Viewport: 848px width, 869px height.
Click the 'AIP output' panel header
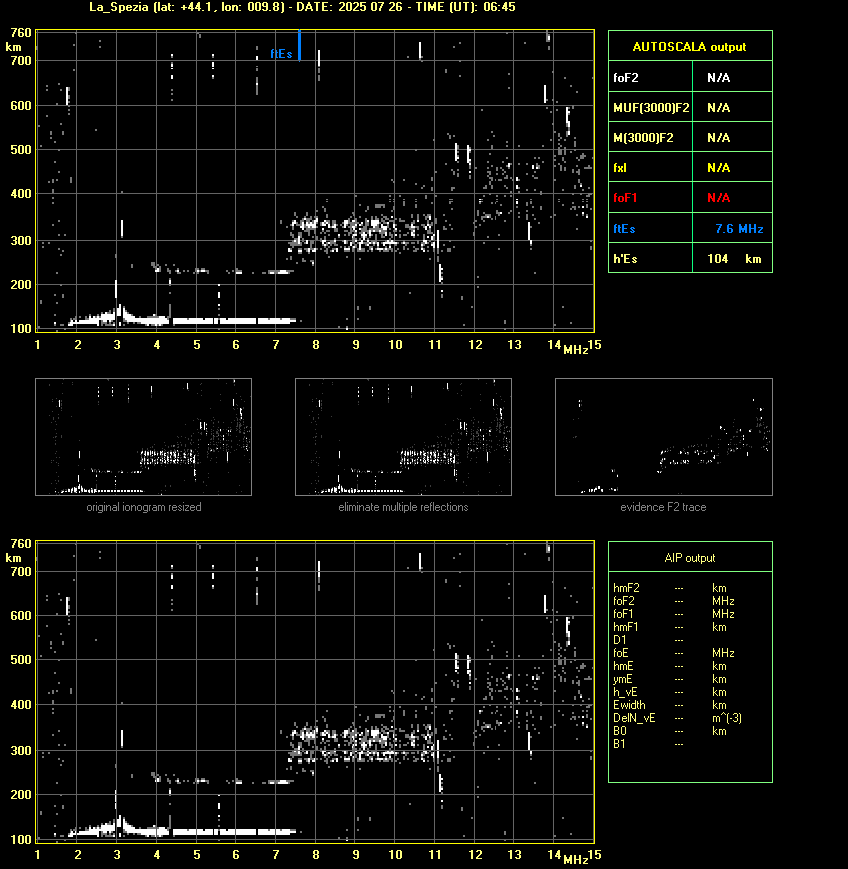[690, 558]
